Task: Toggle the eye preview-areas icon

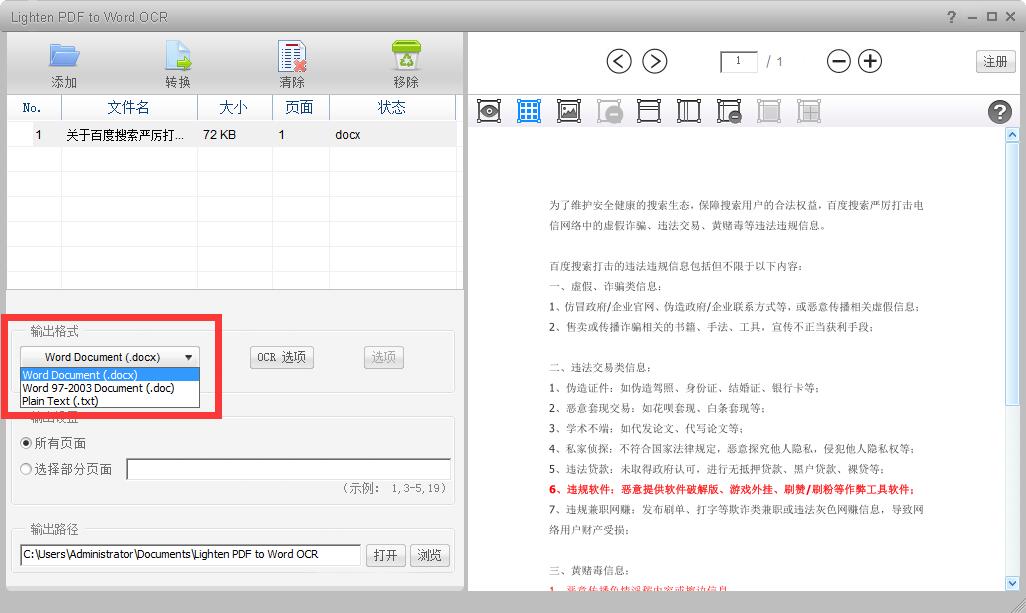Action: tap(489, 111)
